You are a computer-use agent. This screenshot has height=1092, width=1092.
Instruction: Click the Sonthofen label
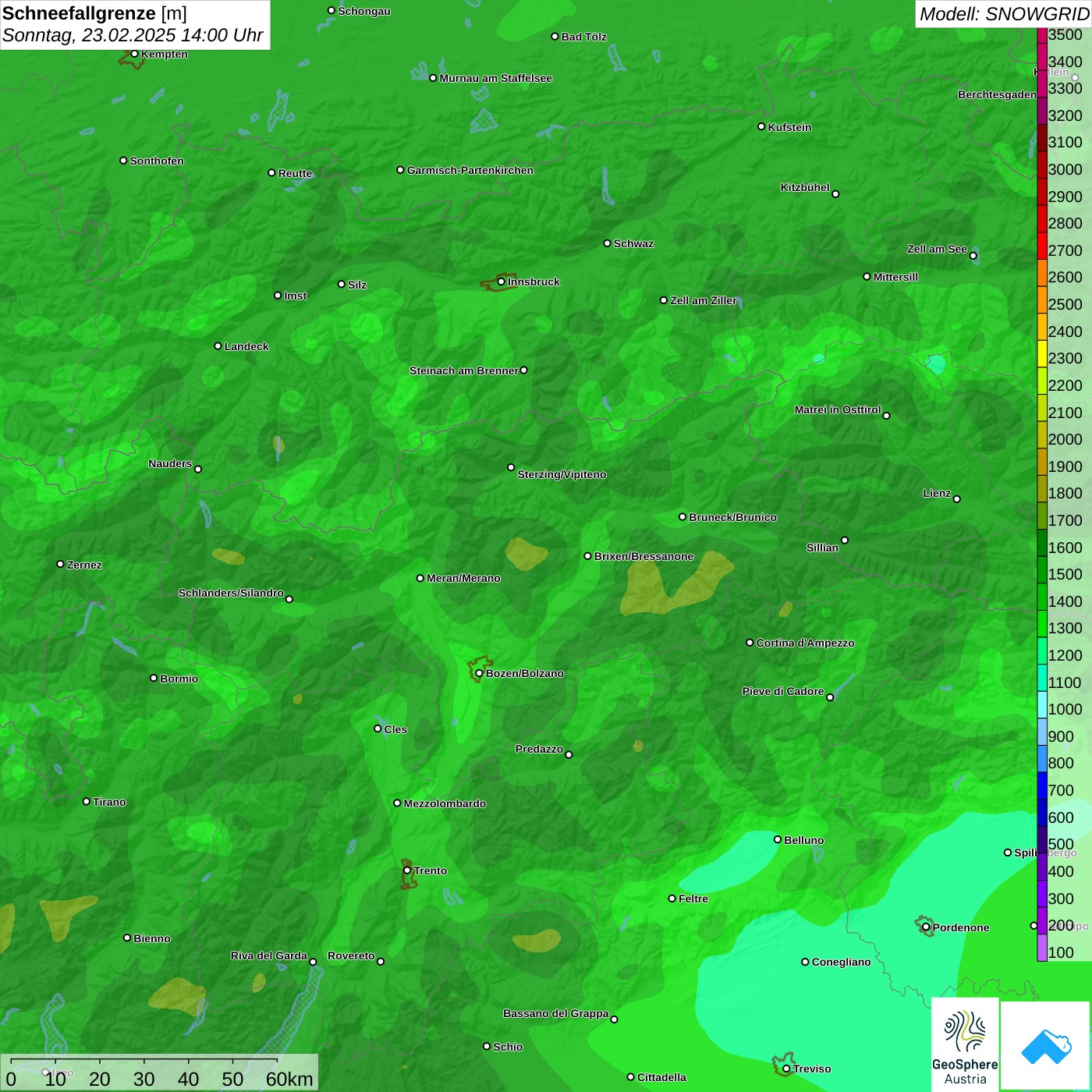157,161
